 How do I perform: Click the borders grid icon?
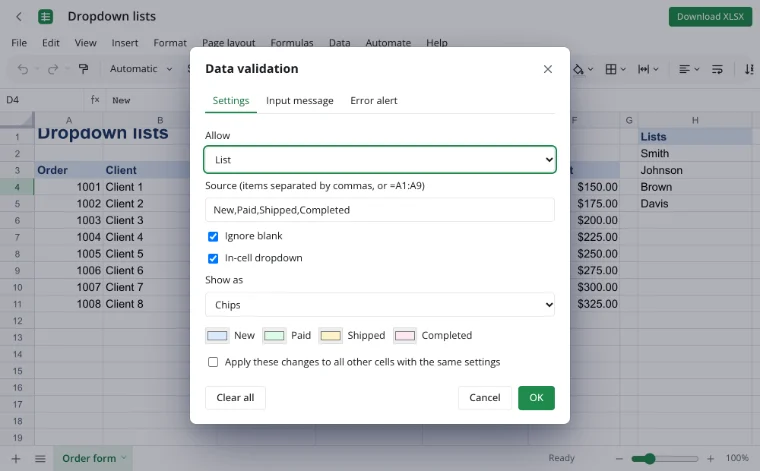(611, 69)
